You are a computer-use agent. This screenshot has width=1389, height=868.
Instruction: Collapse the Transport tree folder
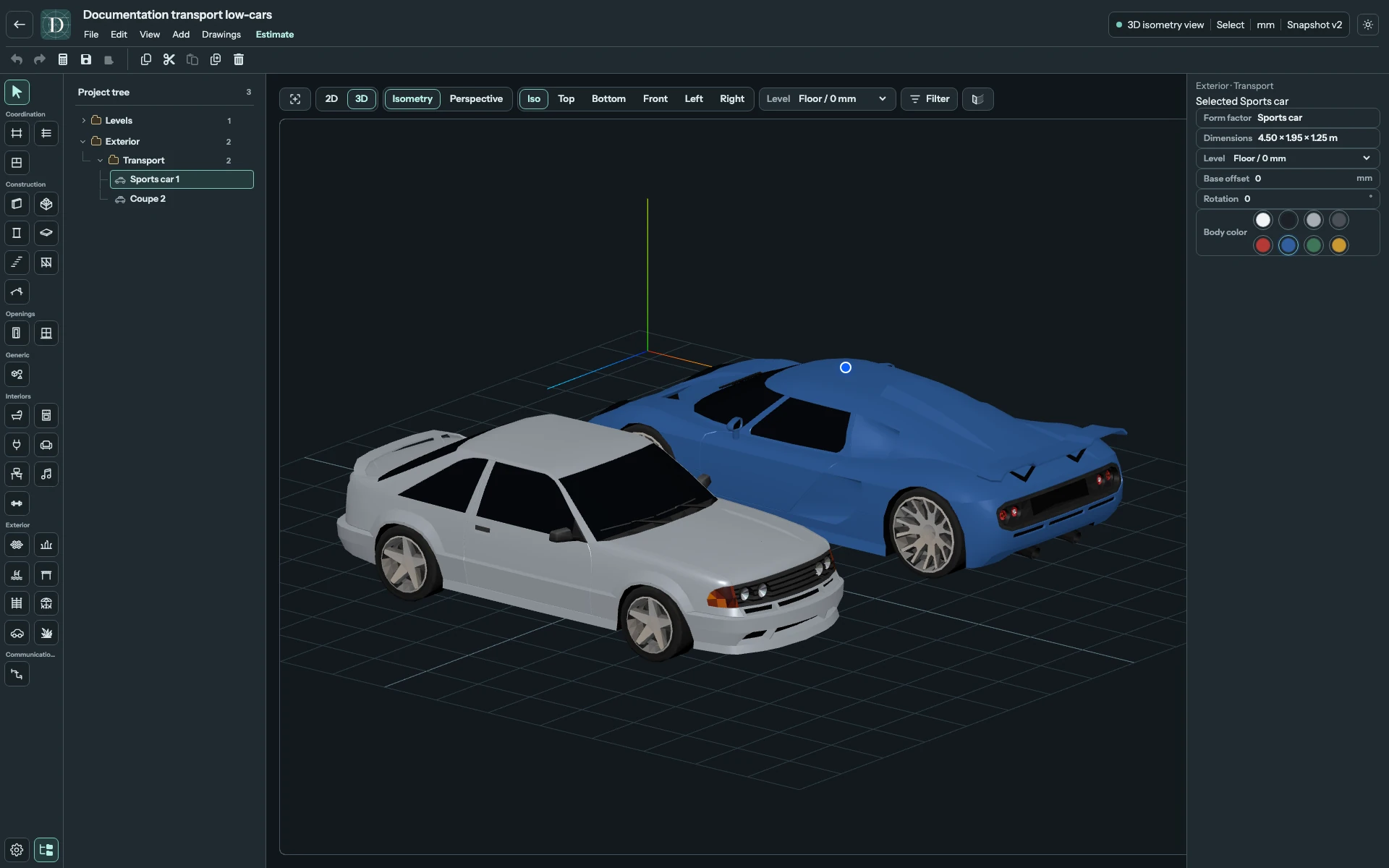pos(101,161)
